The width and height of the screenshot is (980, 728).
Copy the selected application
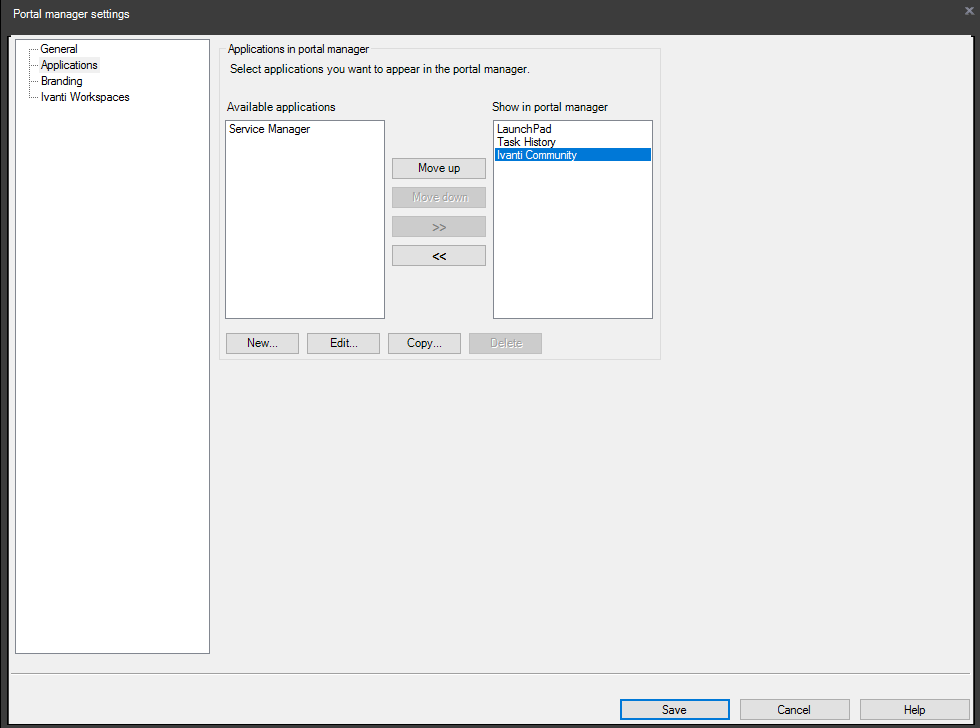(424, 343)
